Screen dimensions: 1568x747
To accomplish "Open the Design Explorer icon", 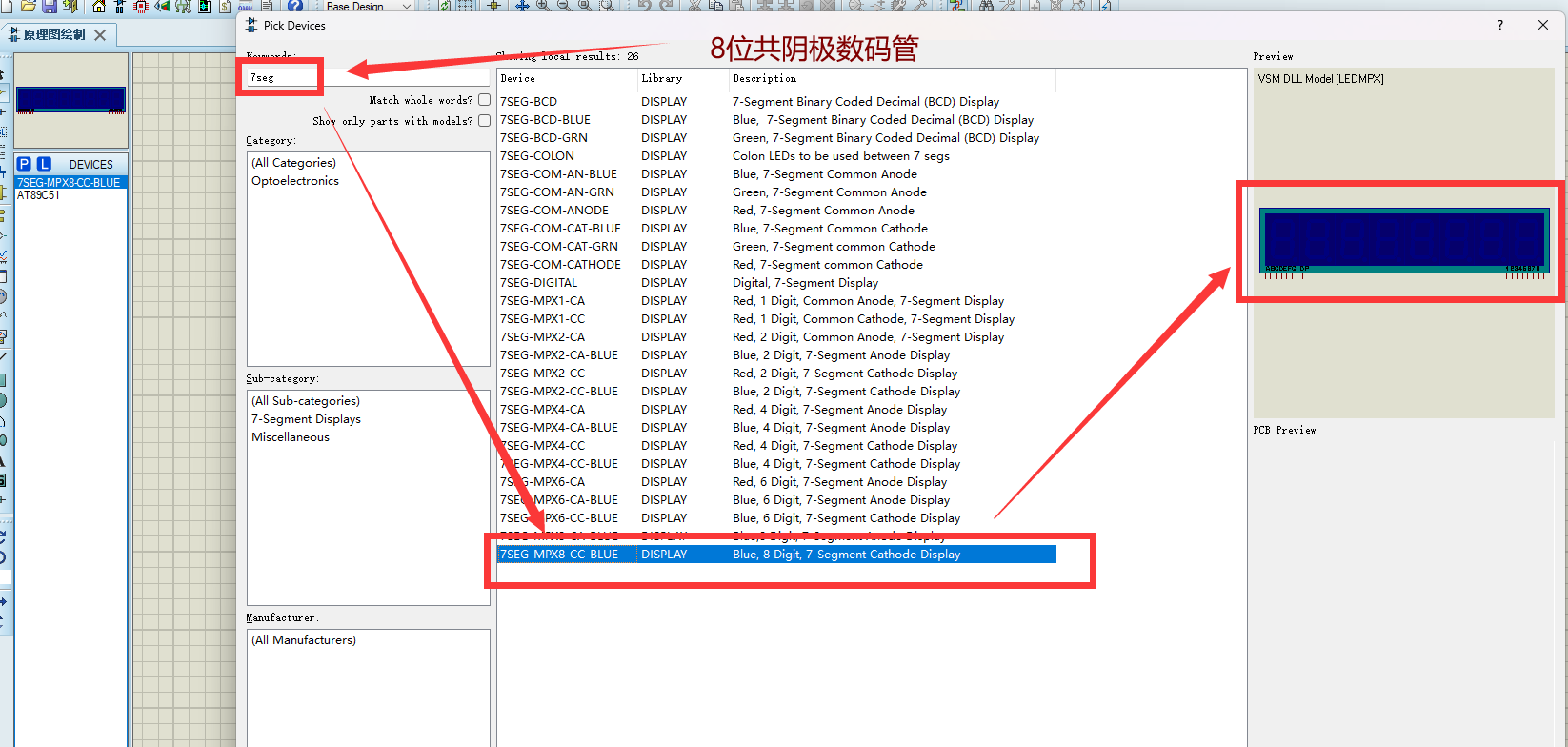I will pyautogui.click(x=204, y=6).
